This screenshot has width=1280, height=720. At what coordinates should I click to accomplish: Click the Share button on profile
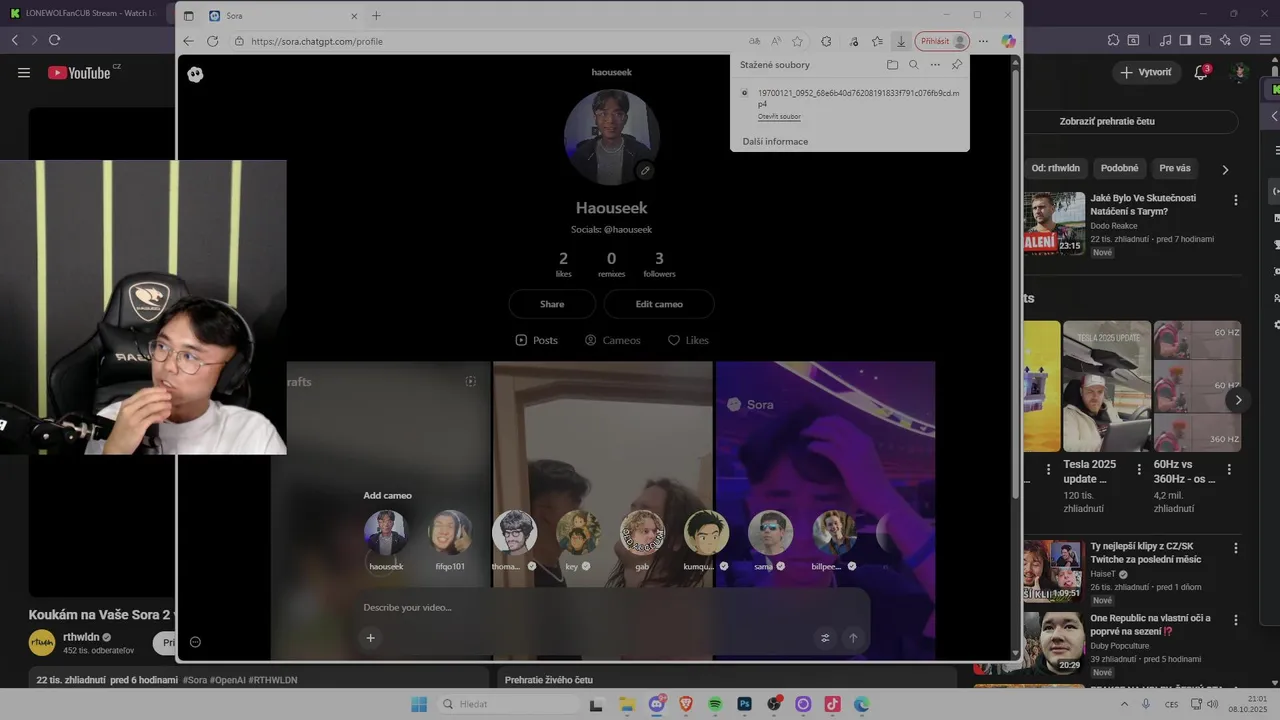pos(552,304)
